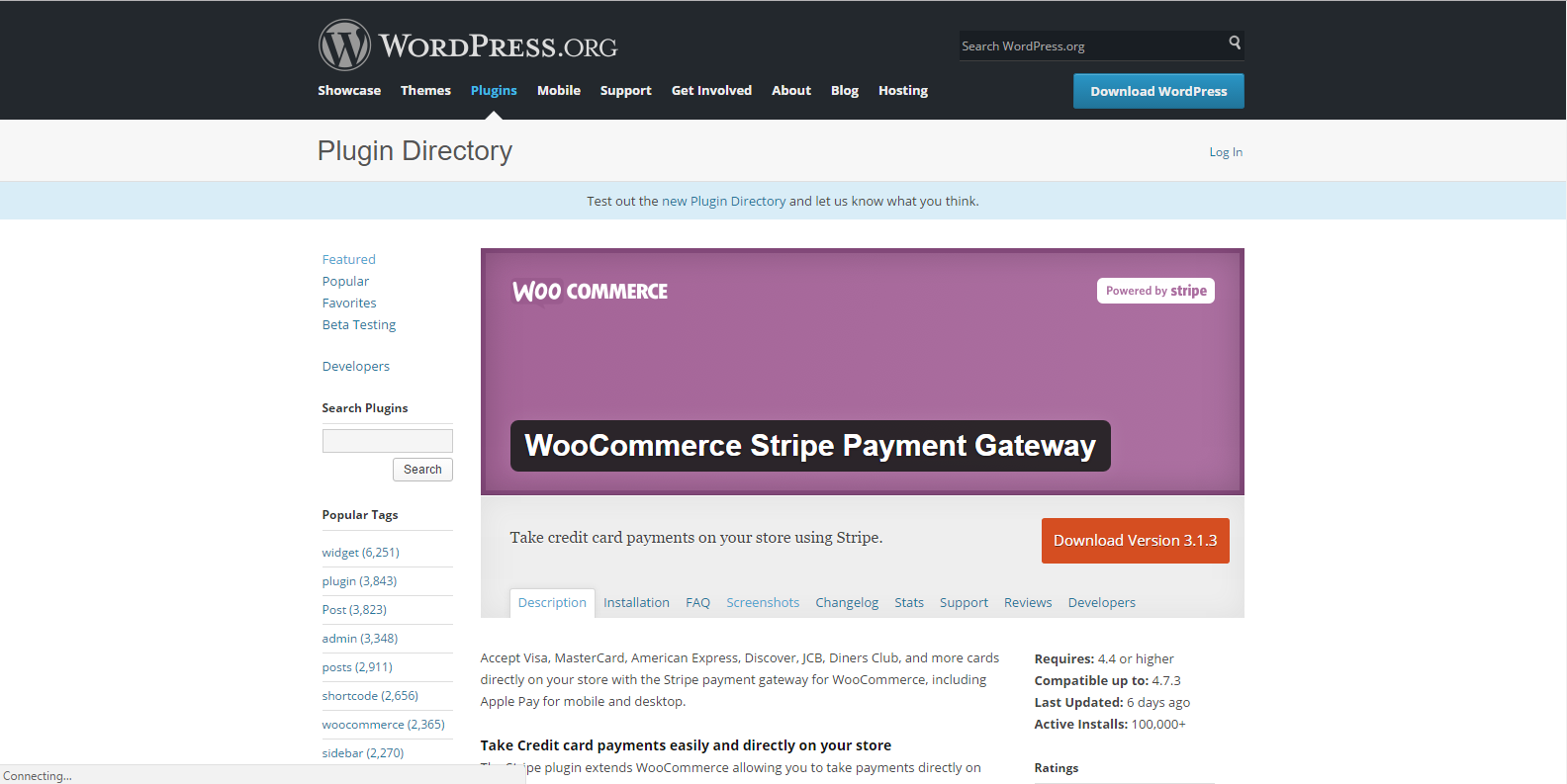Click Download Version 3.1.3 button
The image size is (1567, 784).
[1135, 541]
